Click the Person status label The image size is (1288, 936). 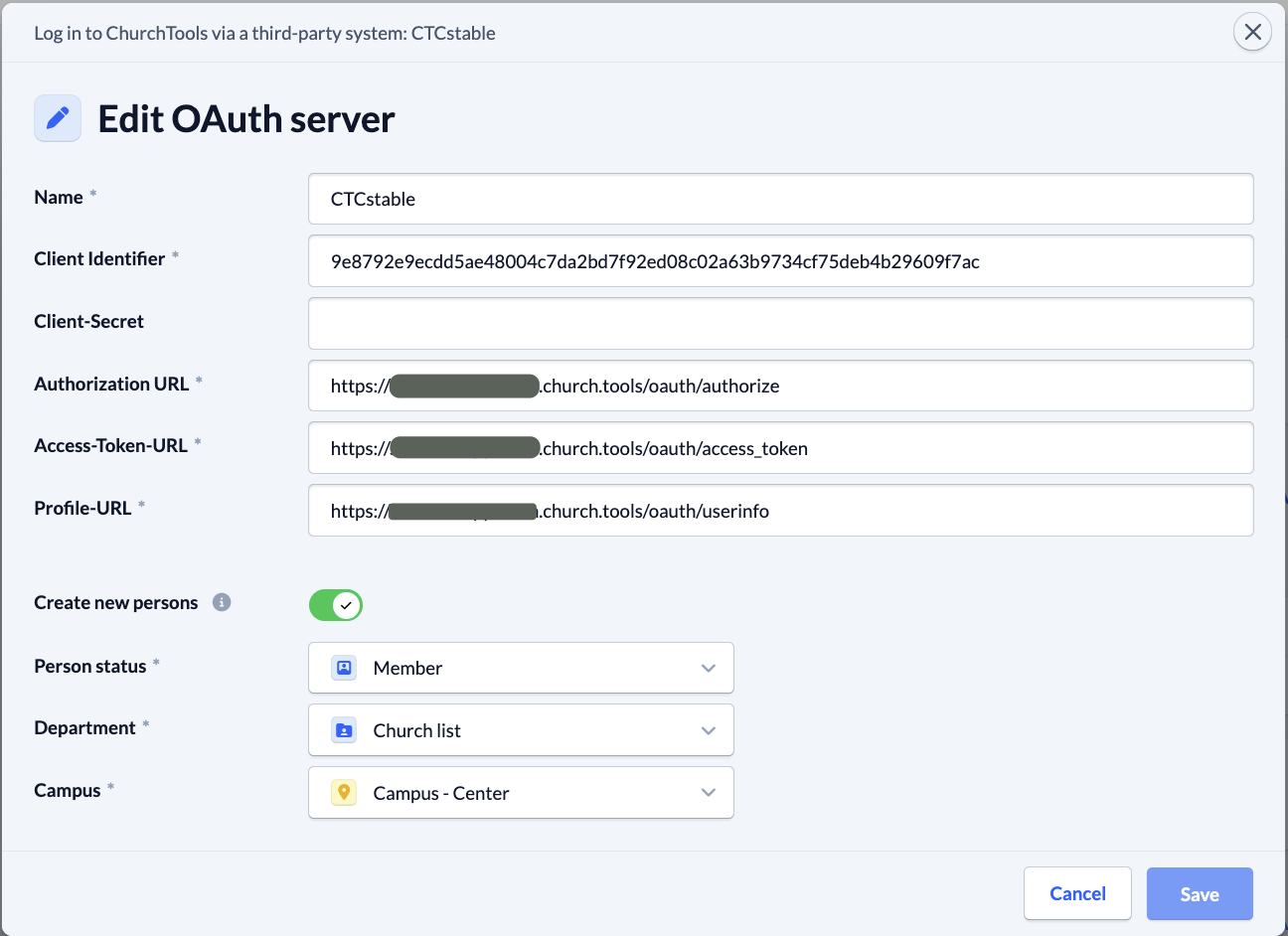90,666
